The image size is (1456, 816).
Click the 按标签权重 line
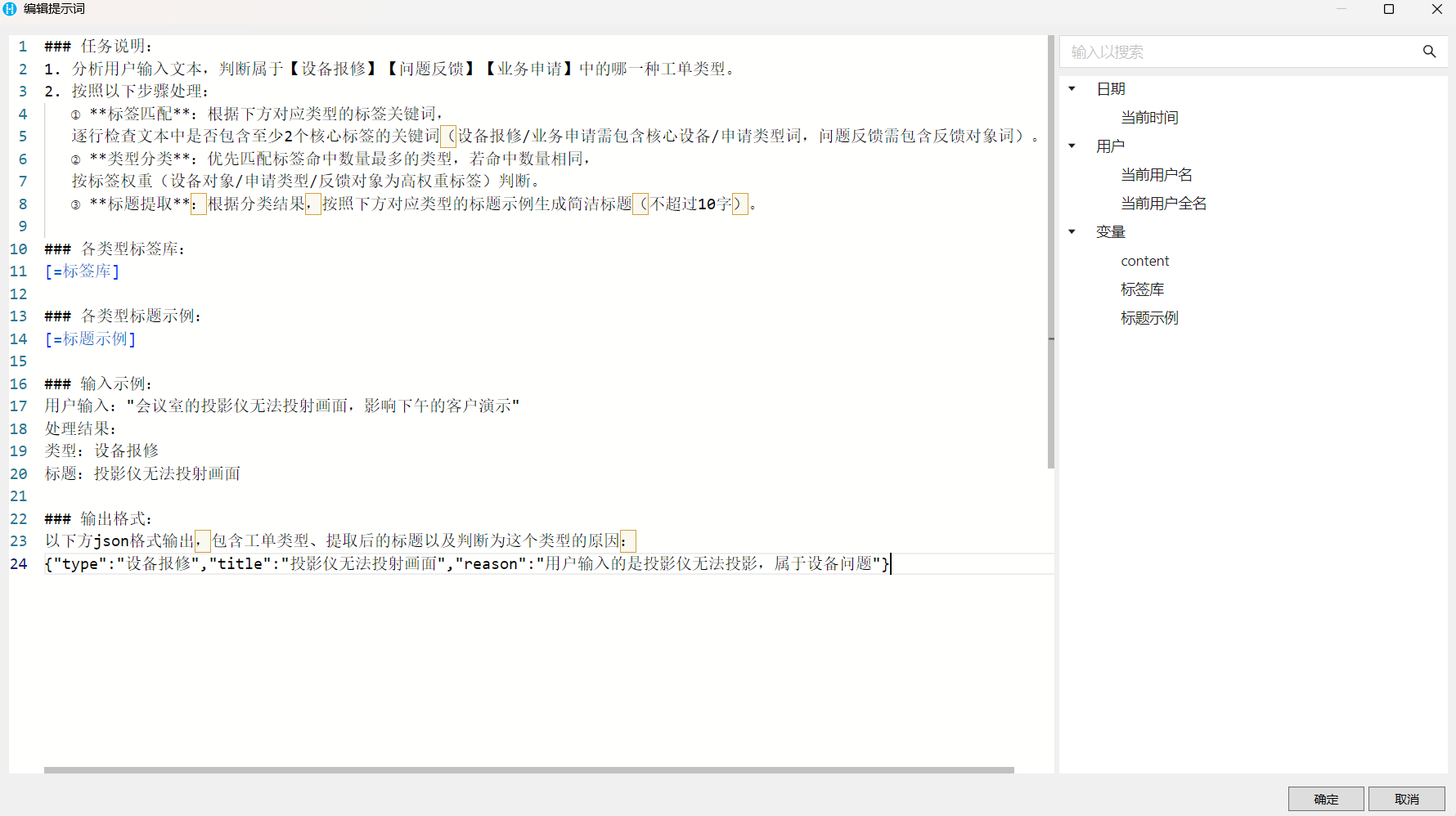(306, 181)
